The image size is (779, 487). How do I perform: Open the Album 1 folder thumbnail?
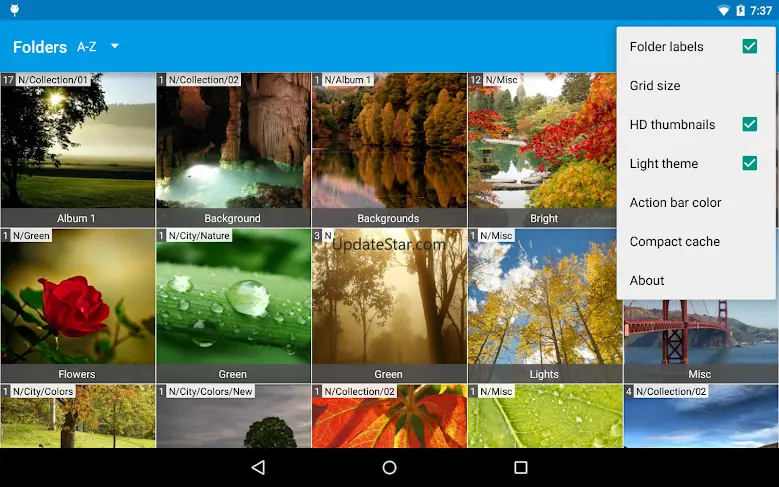click(x=78, y=150)
